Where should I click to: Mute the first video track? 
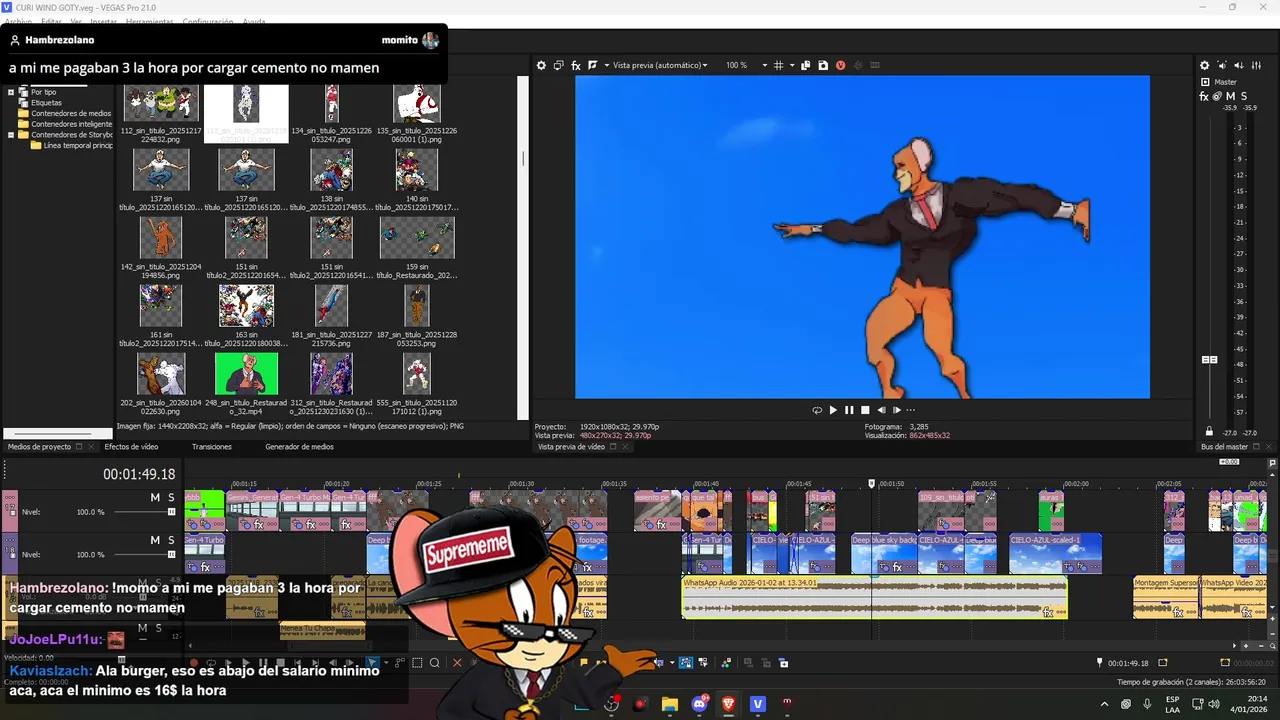click(x=155, y=497)
